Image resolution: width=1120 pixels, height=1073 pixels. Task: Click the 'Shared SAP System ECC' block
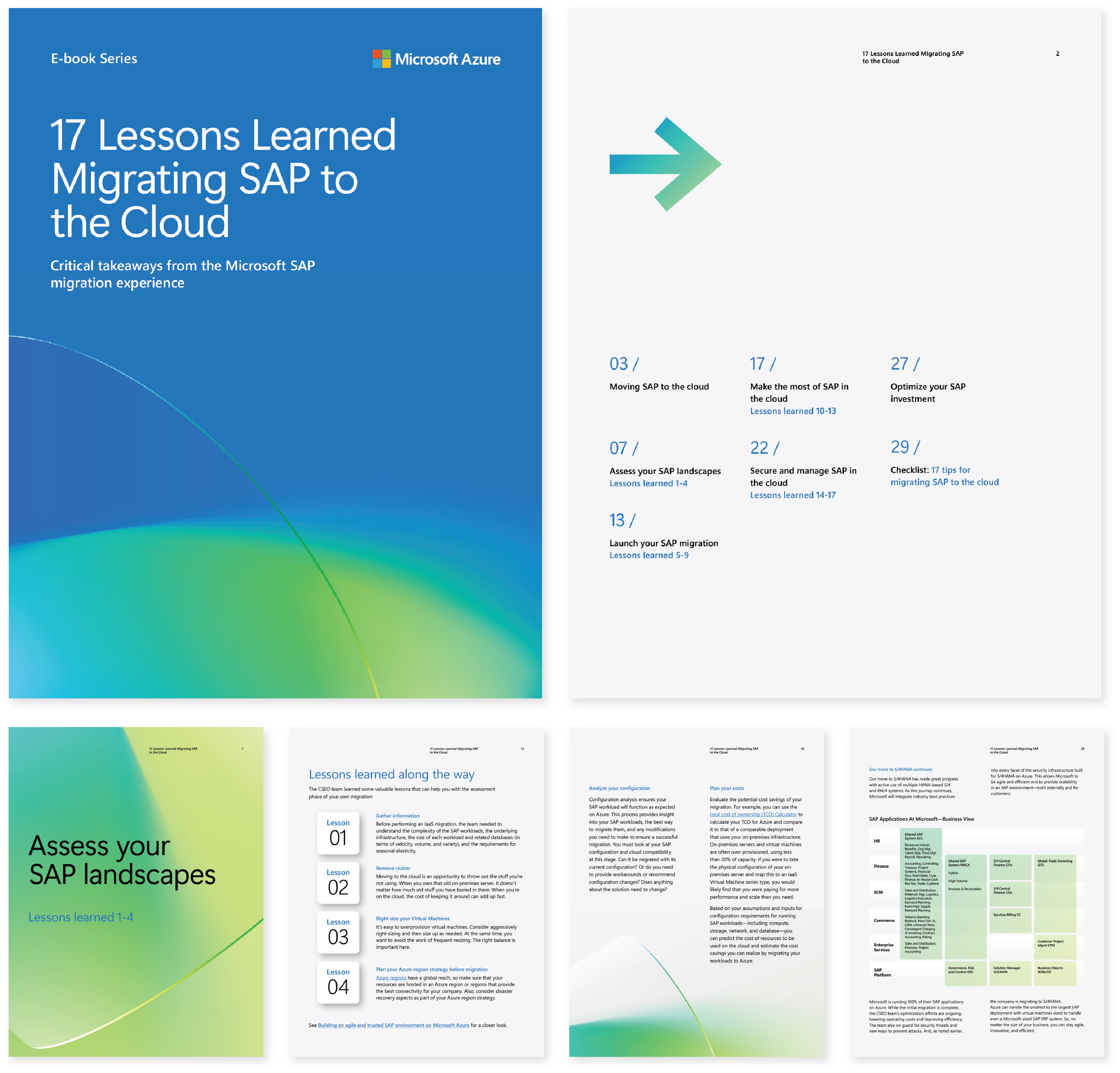[x=920, y=894]
